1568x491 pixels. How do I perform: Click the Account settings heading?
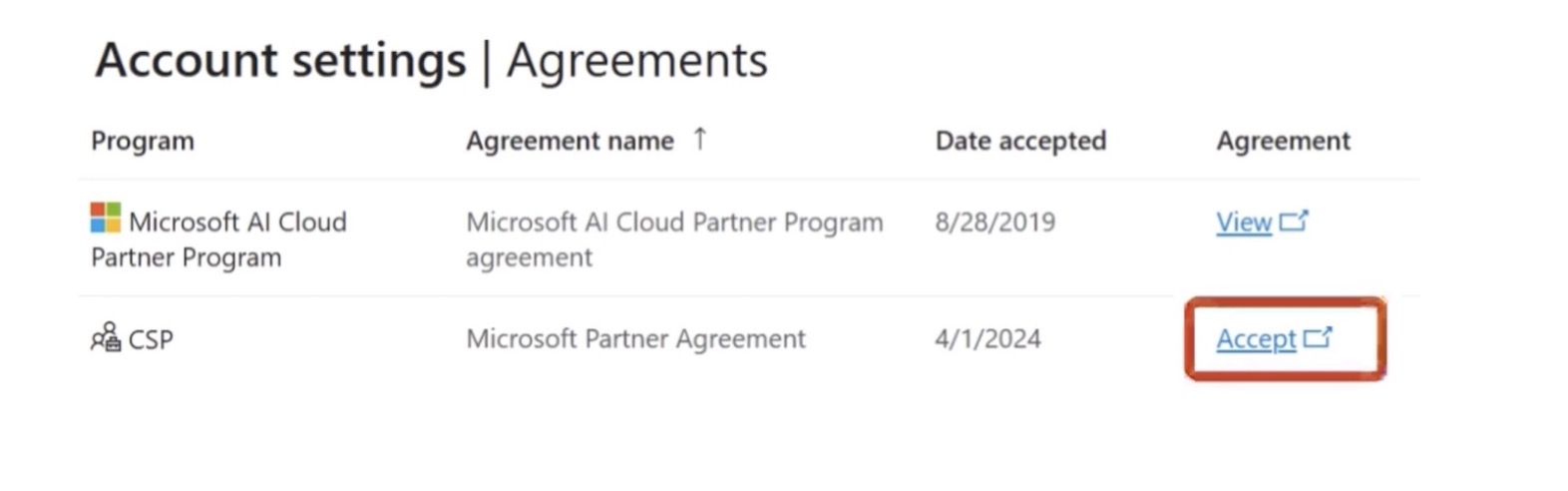click(x=280, y=60)
